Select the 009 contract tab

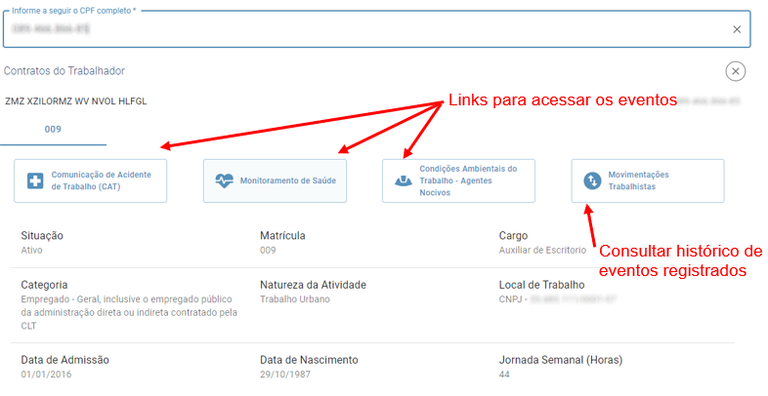[53, 129]
